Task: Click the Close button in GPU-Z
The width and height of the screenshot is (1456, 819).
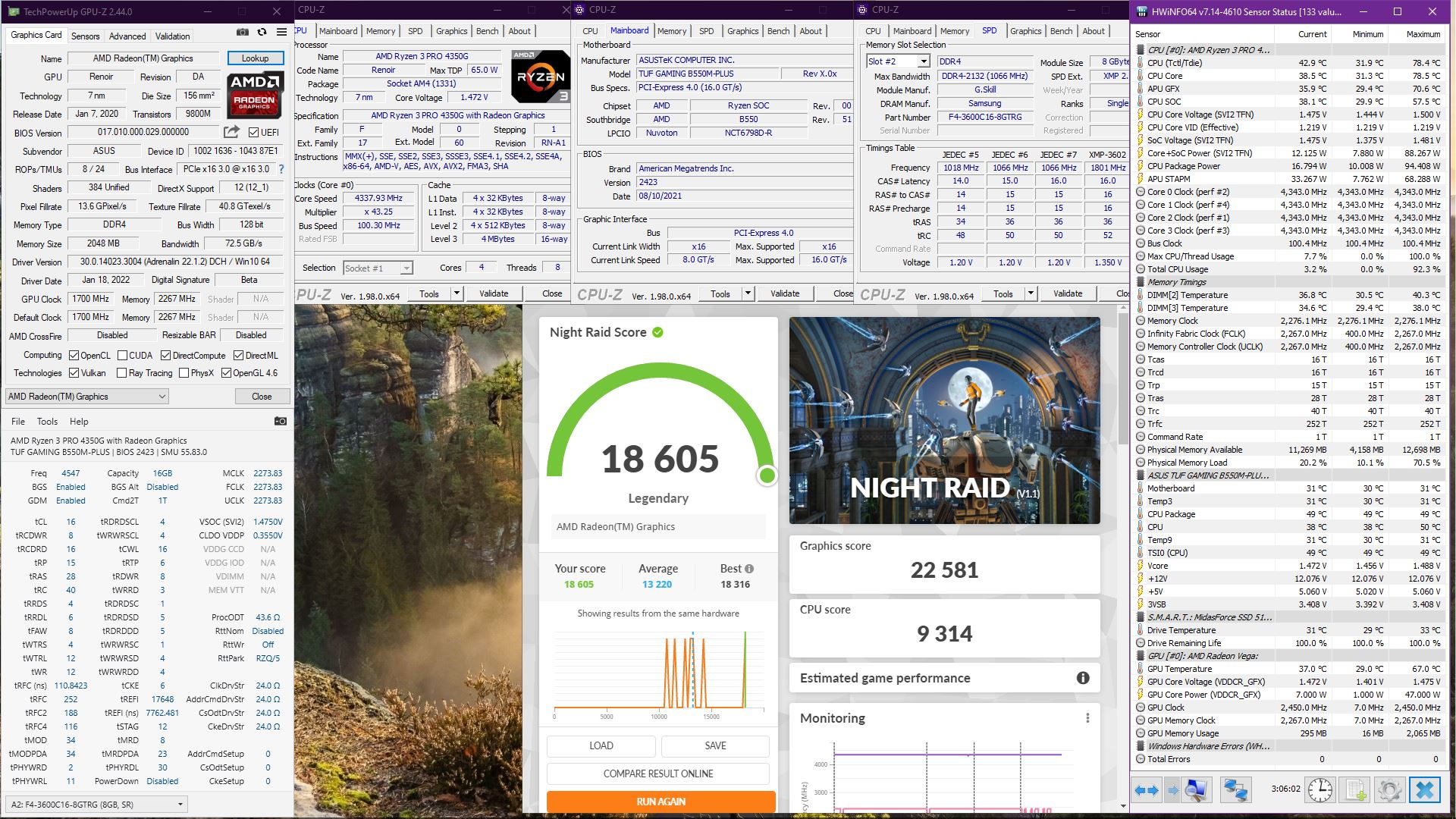Action: point(262,397)
